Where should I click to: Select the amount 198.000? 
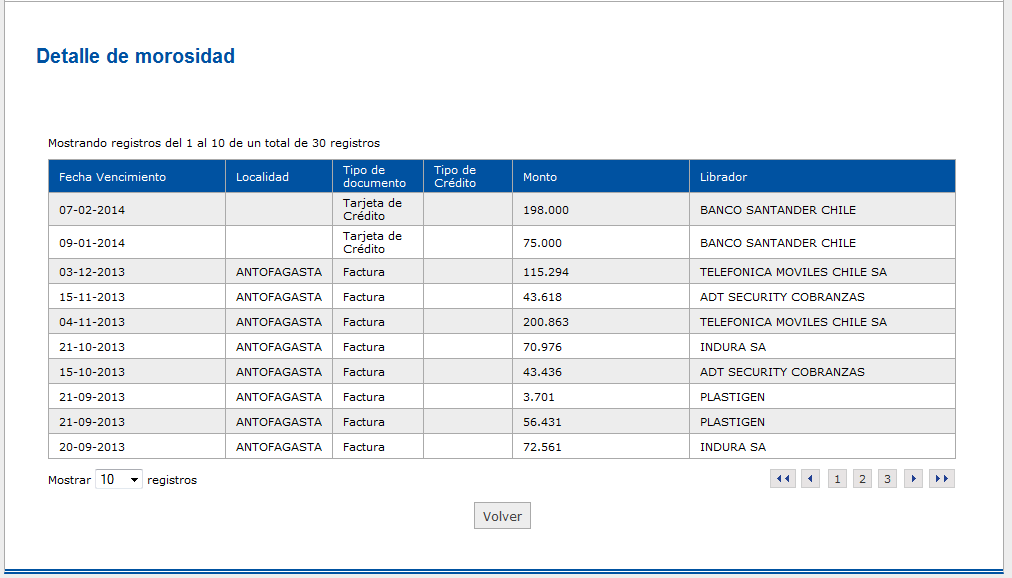(546, 210)
